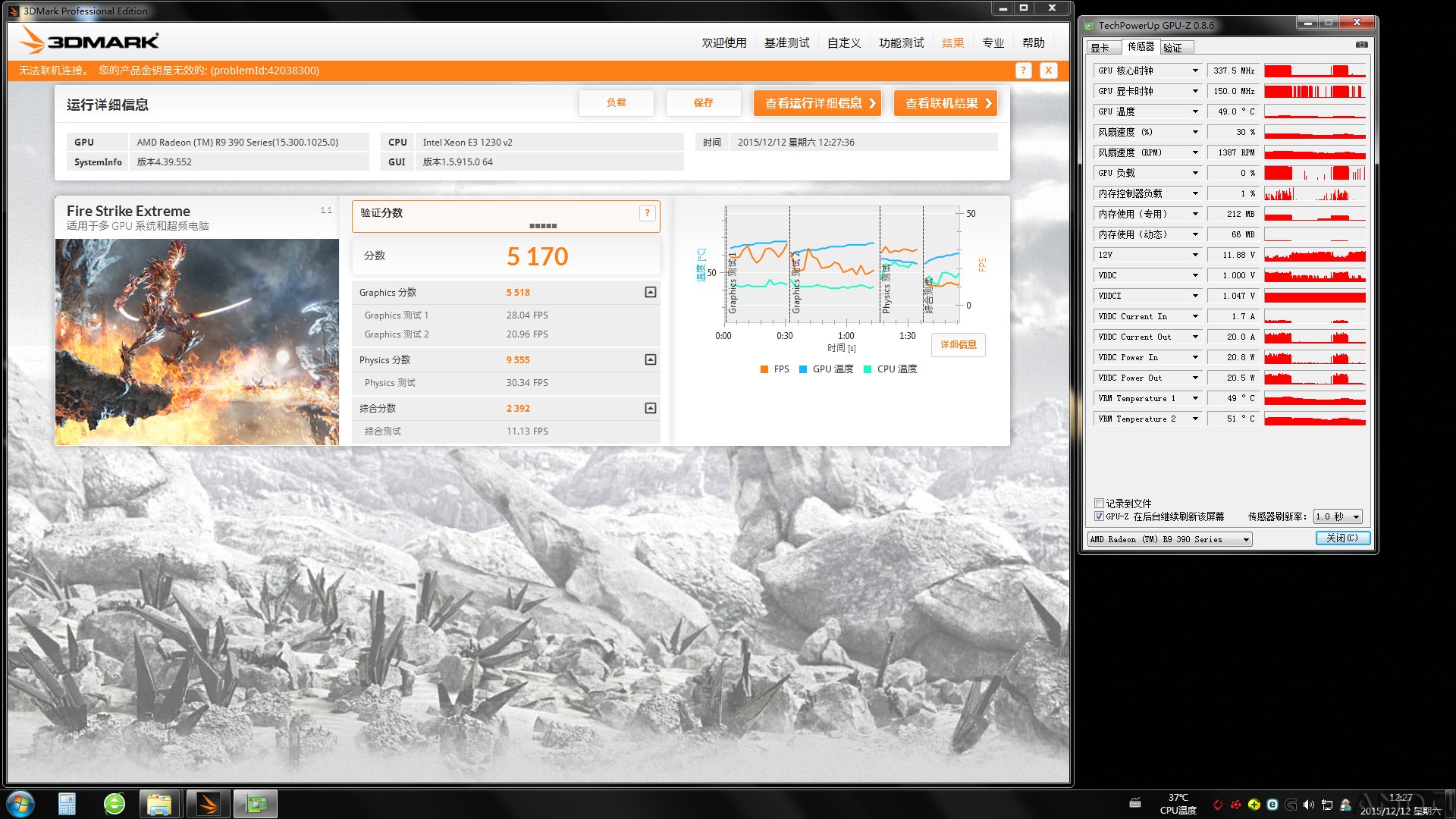Open the calculator icon in the taskbar
This screenshot has width=1456, height=819.
[x=67, y=804]
